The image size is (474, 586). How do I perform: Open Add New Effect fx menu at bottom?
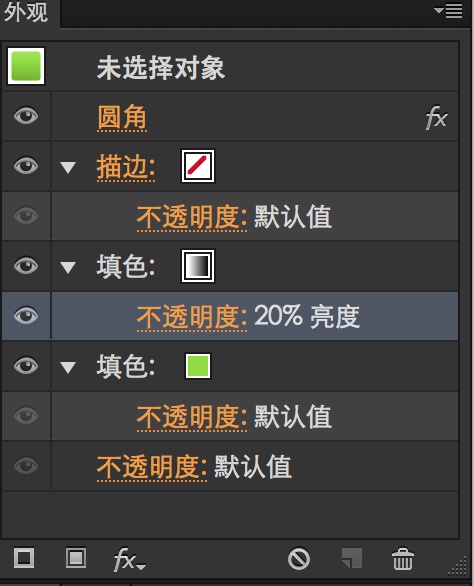click(x=129, y=559)
